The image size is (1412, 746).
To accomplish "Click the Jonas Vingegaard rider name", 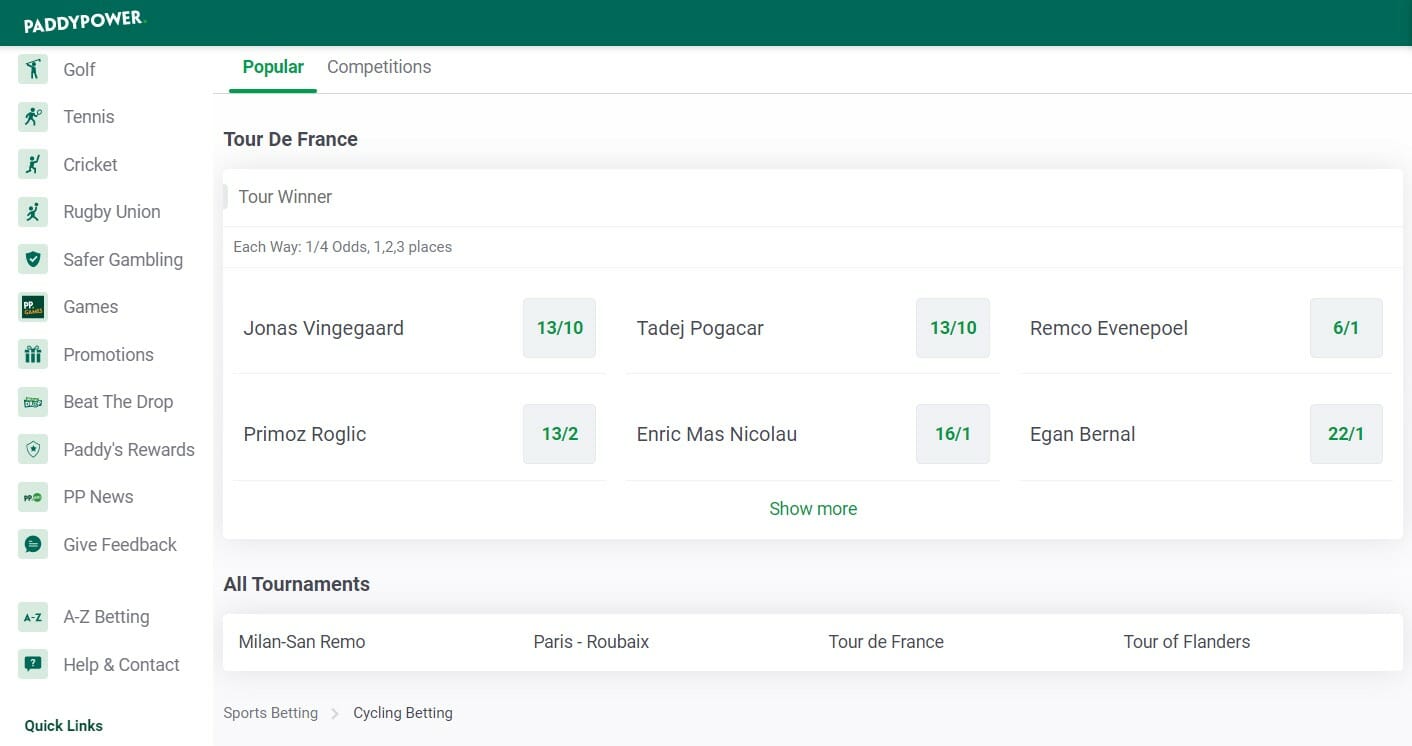I will tap(323, 328).
